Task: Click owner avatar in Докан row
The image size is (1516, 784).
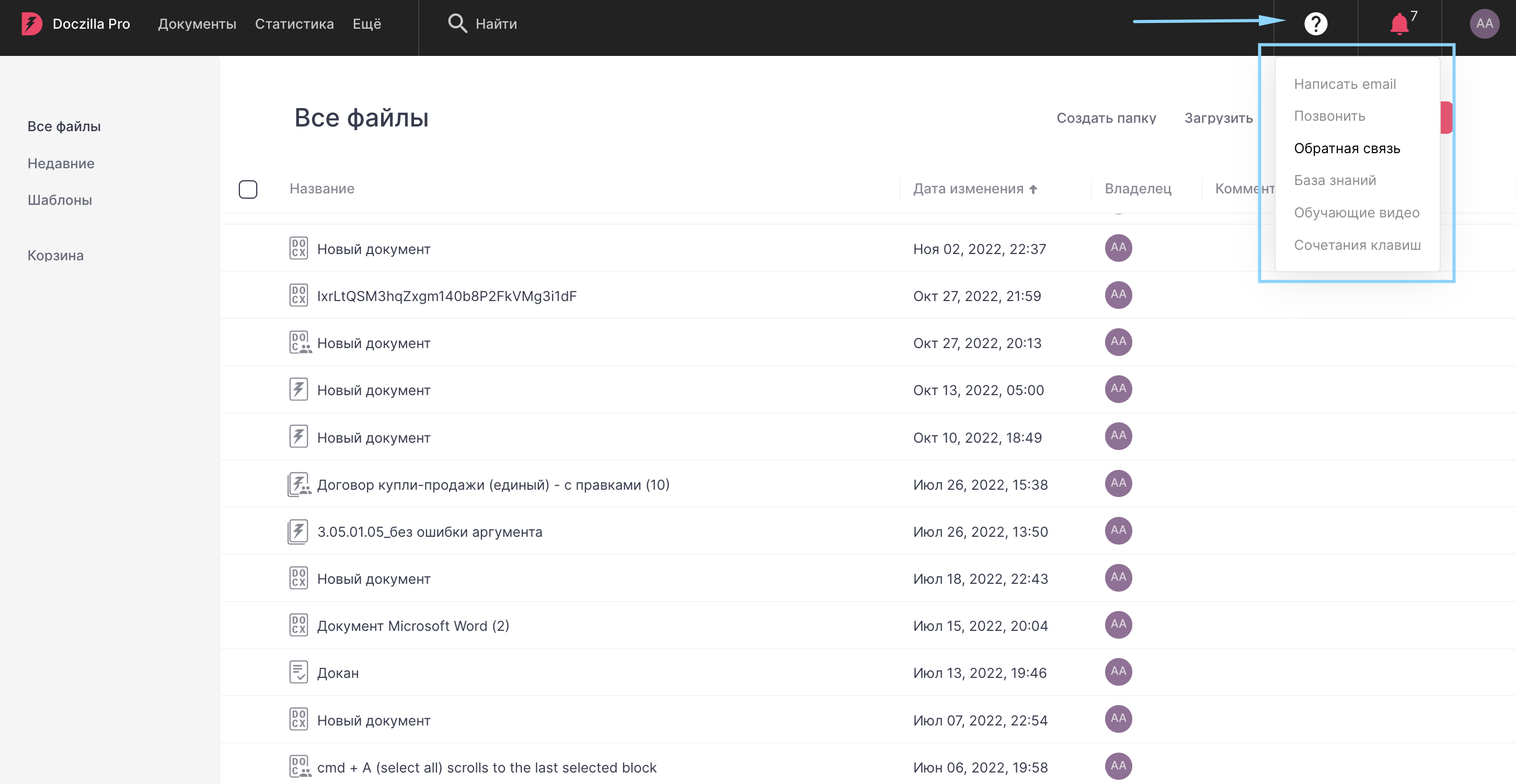Action: click(x=1118, y=672)
